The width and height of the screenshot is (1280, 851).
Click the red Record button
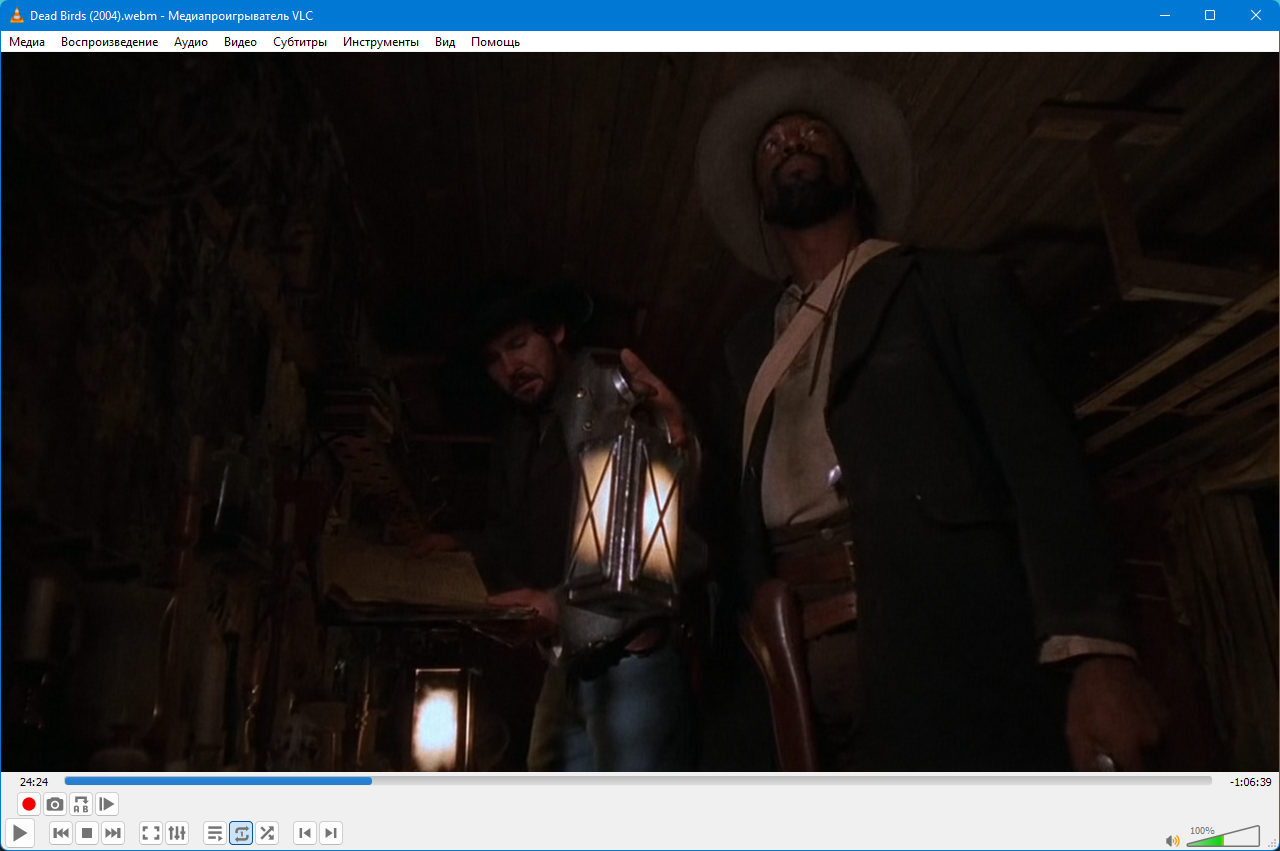[x=29, y=804]
